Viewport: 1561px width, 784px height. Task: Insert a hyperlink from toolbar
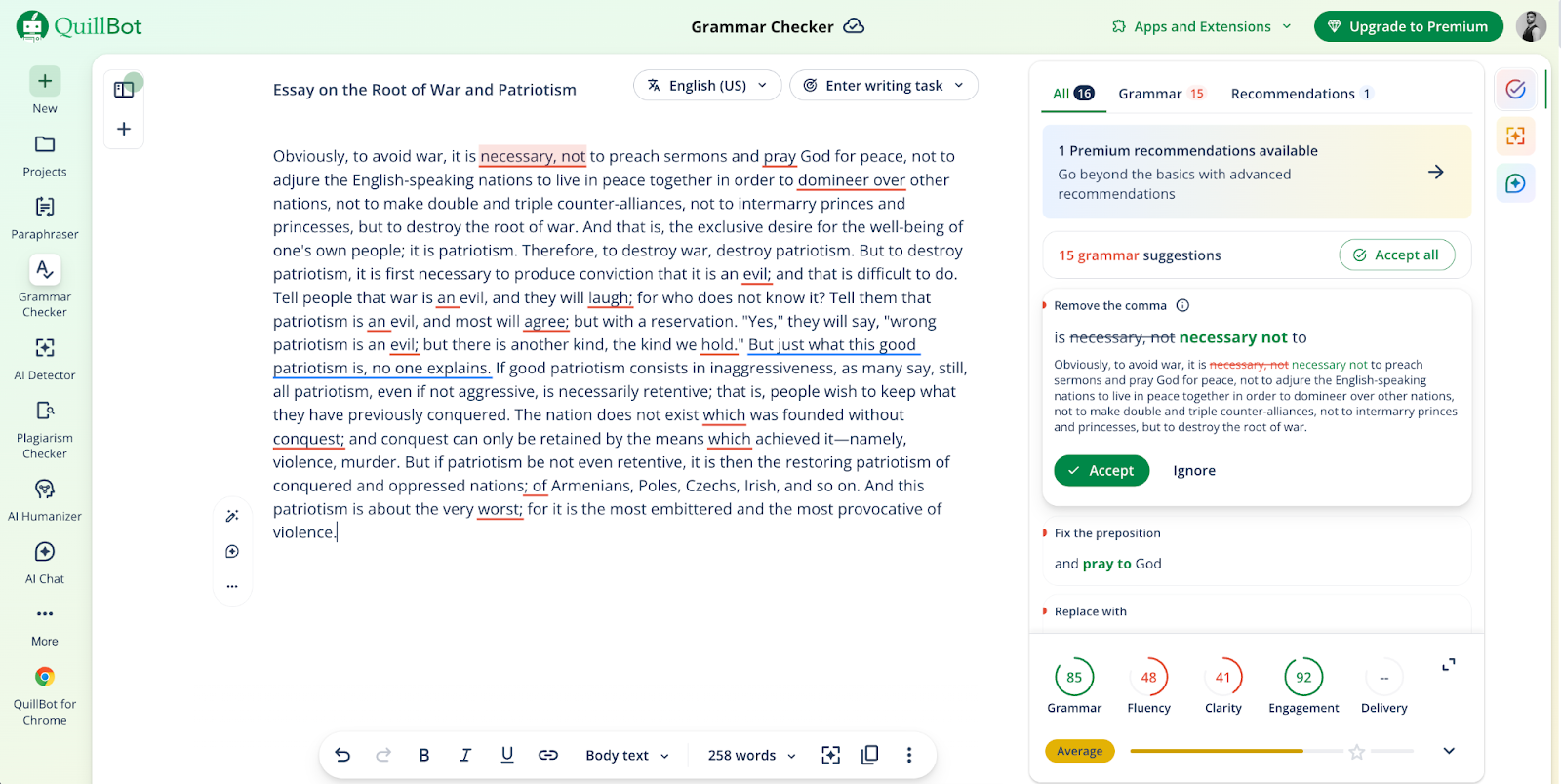548,755
